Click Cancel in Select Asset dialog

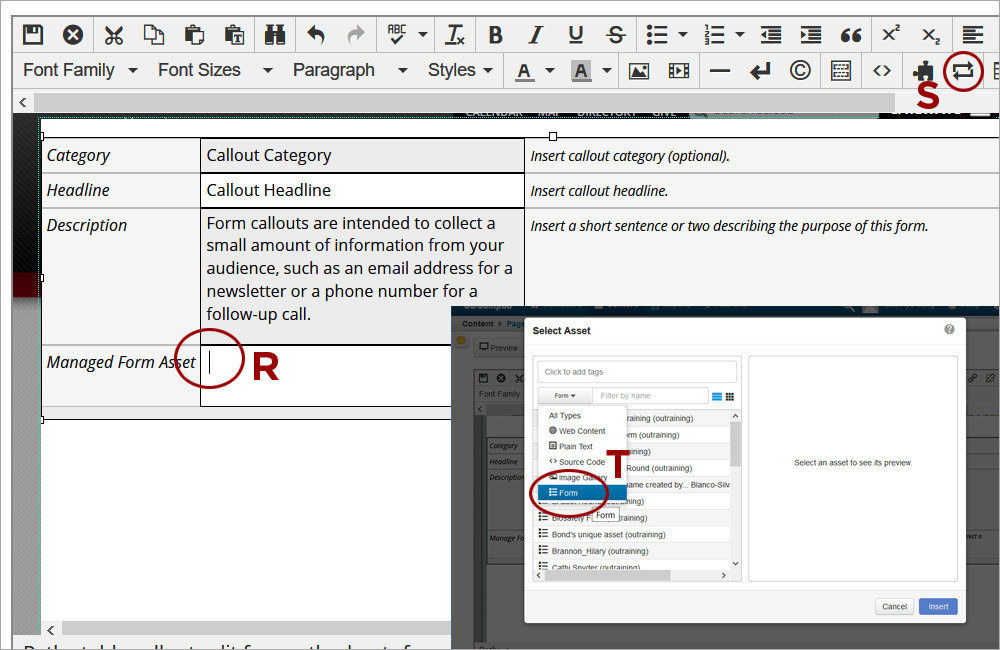894,606
